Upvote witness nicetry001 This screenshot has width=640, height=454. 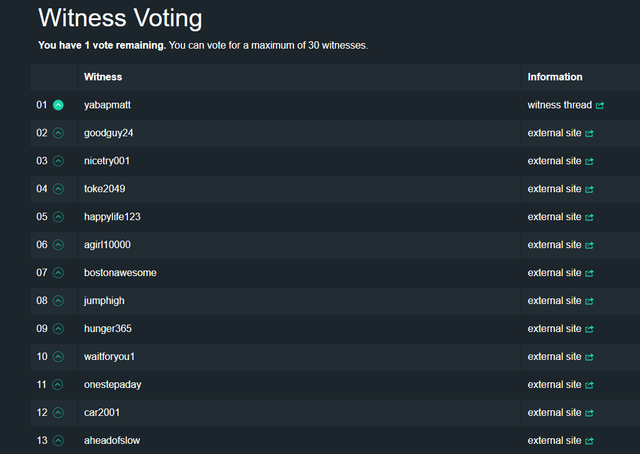click(58, 161)
